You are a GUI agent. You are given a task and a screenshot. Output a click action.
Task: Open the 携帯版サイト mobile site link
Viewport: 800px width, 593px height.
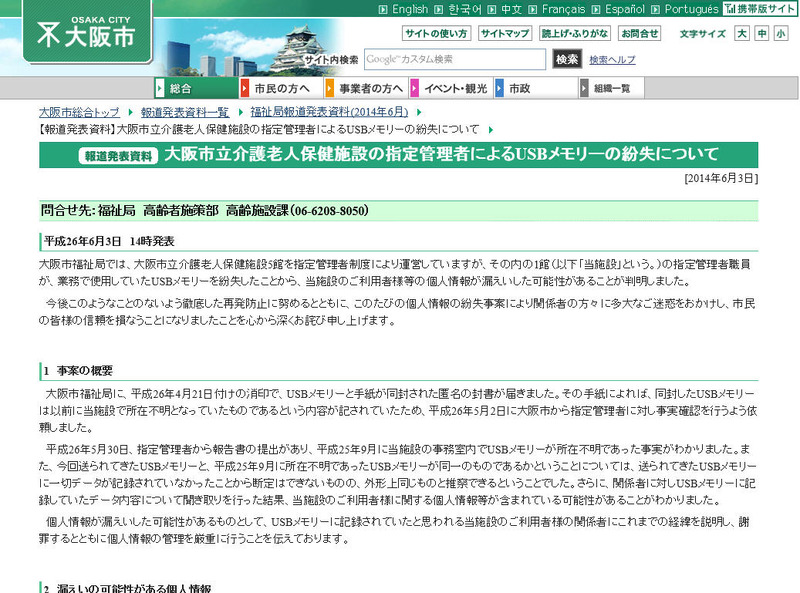click(761, 9)
